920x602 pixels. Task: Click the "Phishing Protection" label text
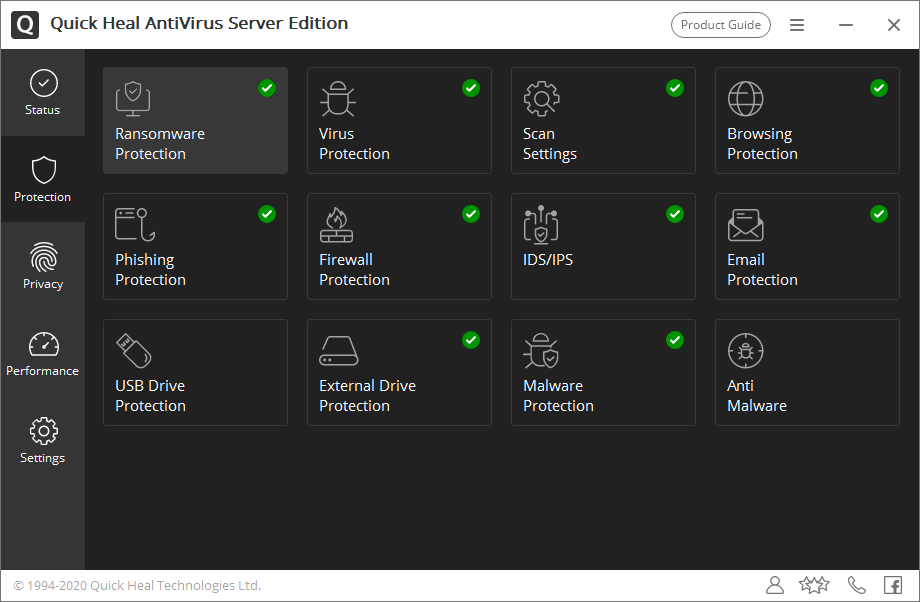point(150,270)
